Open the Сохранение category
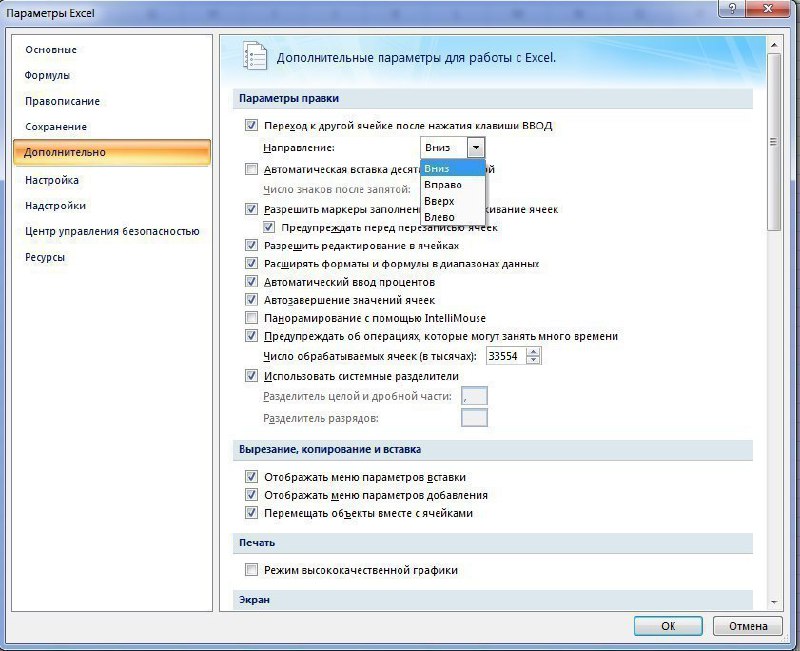The image size is (800, 651). click(x=56, y=127)
